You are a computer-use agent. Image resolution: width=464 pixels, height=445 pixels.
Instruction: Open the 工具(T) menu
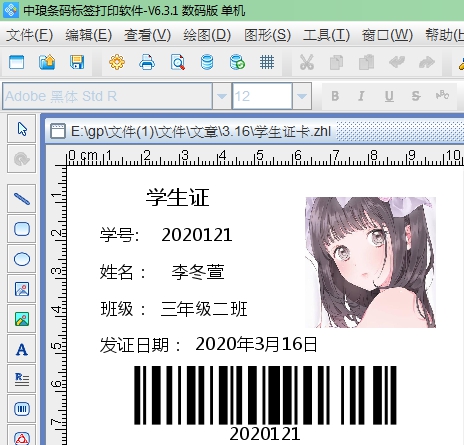(x=326, y=35)
